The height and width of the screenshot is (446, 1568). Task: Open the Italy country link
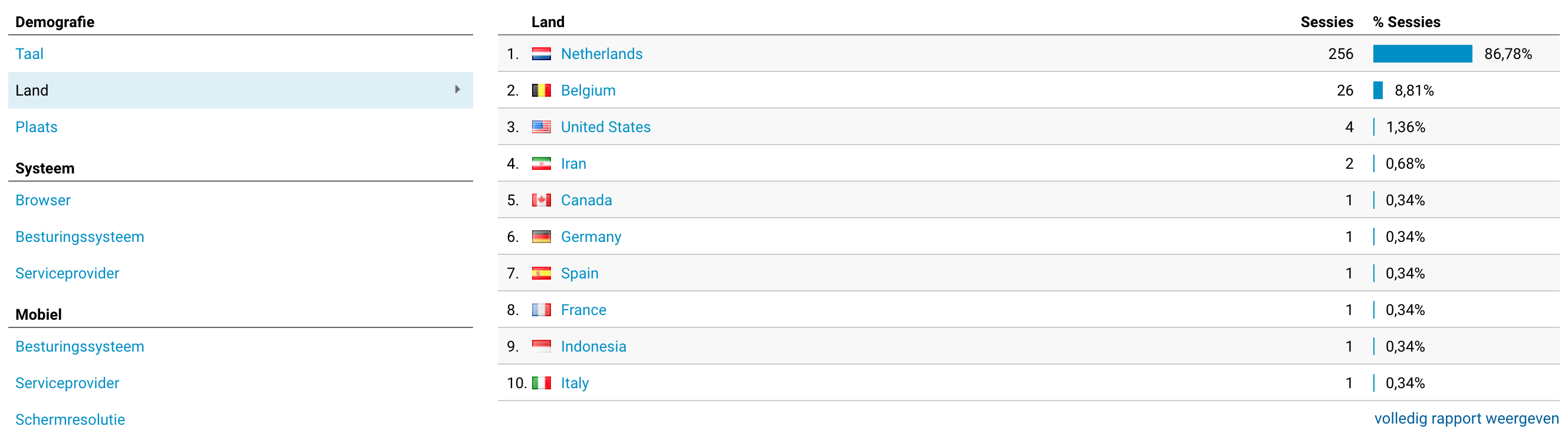tap(575, 383)
